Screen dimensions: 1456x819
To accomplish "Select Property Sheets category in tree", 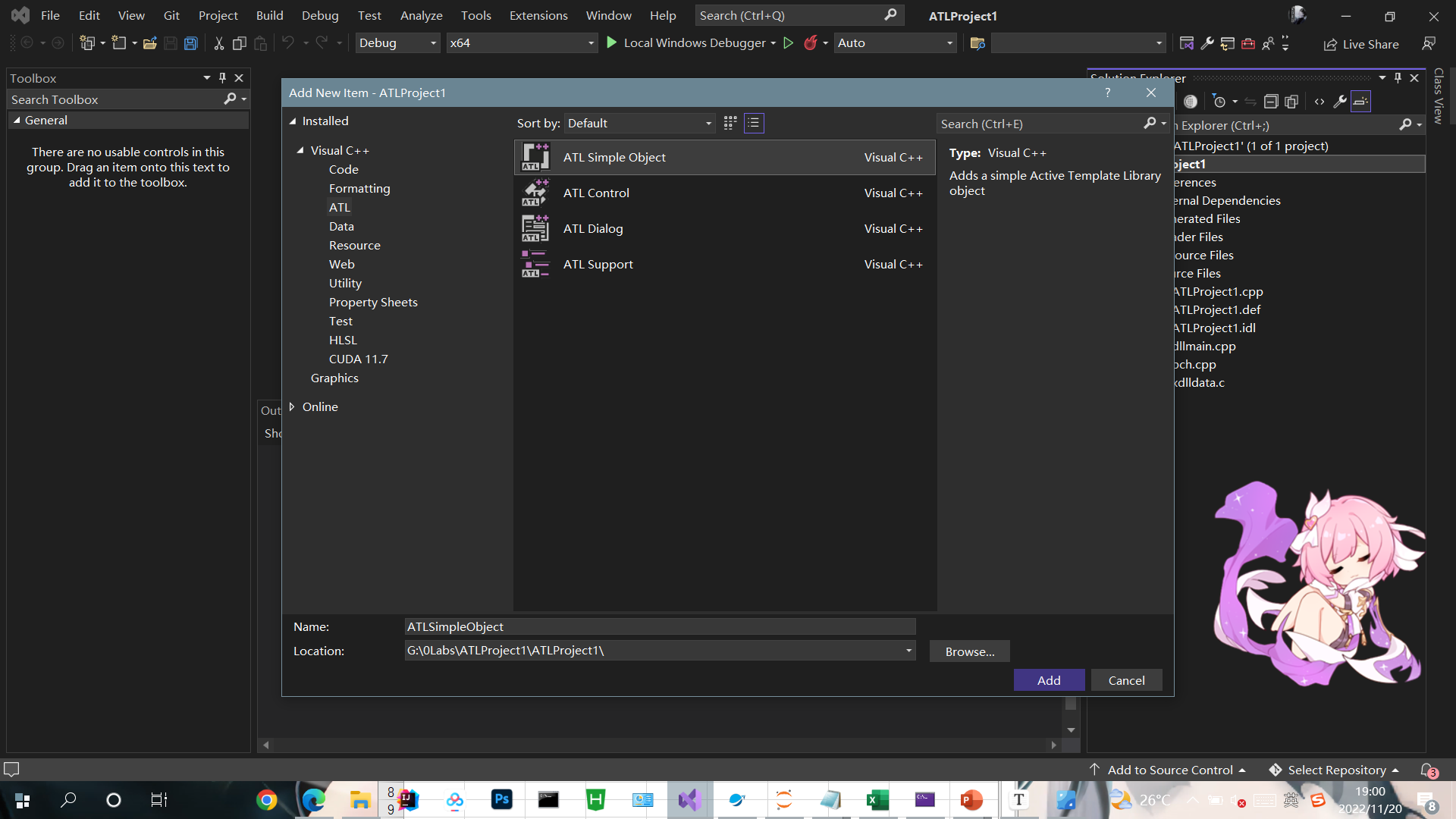I will [x=373, y=302].
